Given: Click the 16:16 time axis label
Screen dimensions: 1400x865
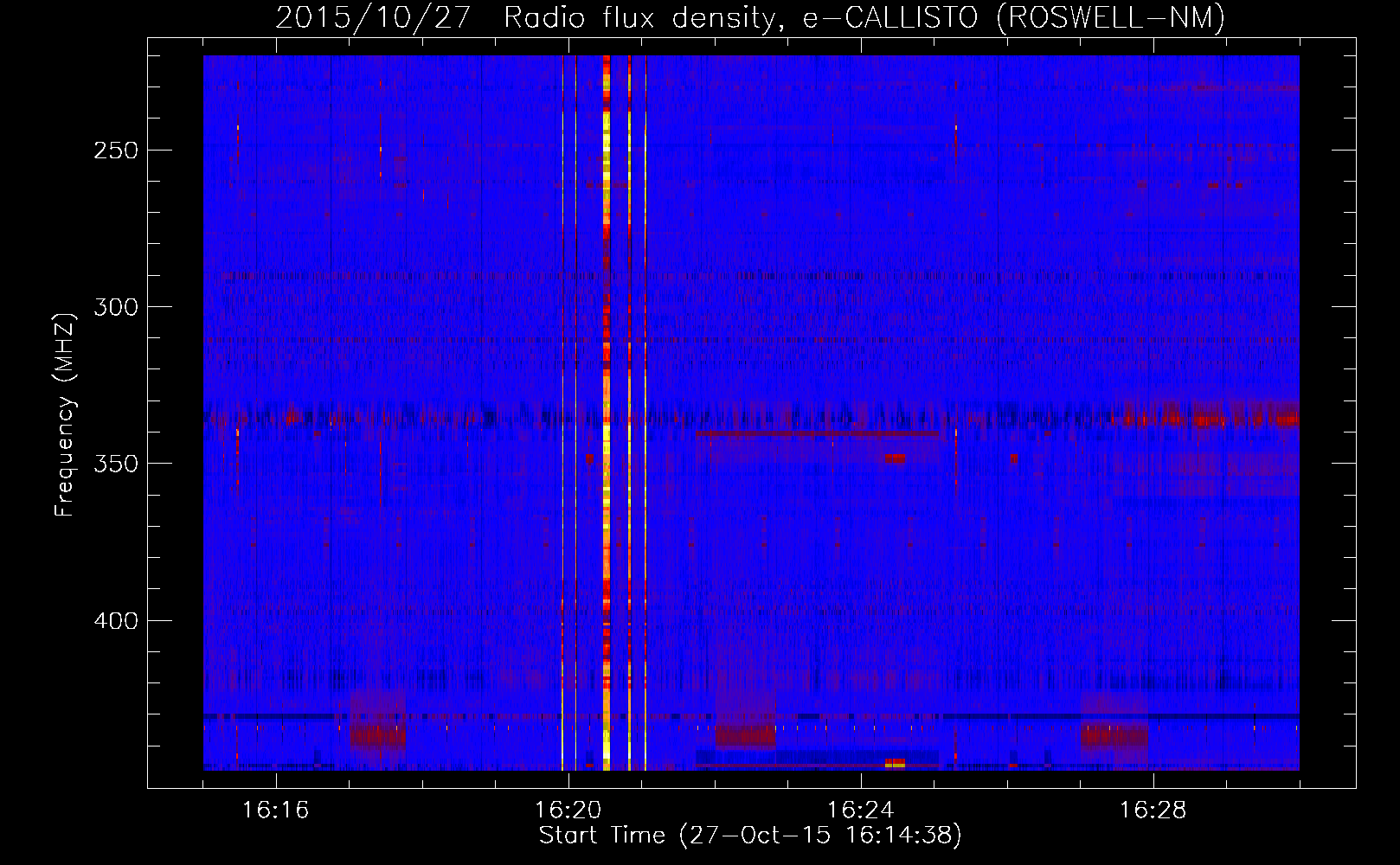Looking at the screenshot, I should coord(275,811).
